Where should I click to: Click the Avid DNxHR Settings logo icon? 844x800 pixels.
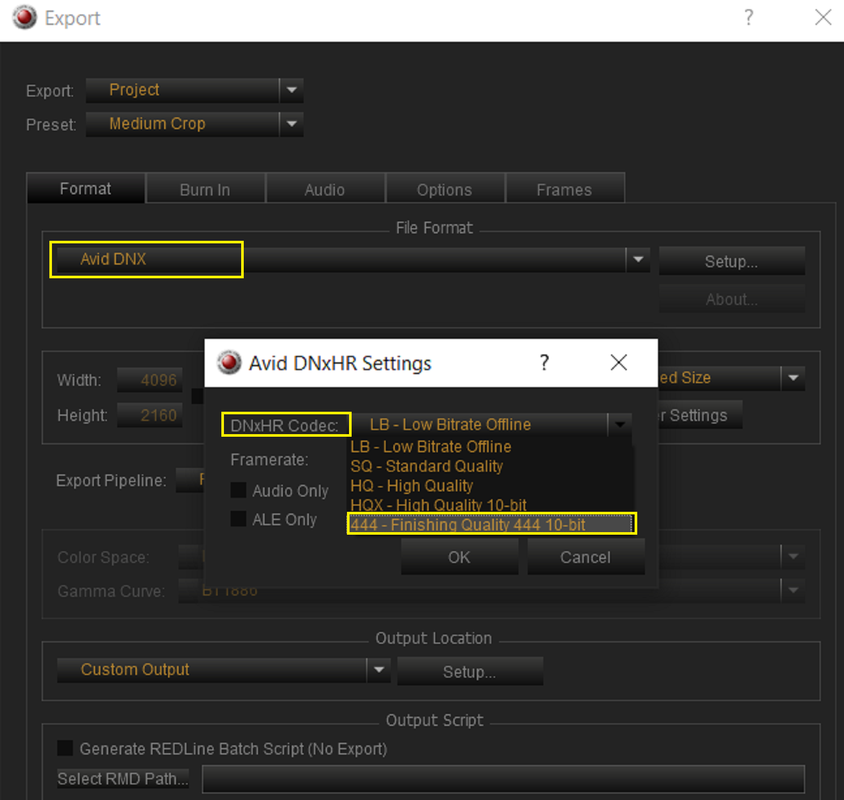pyautogui.click(x=229, y=362)
